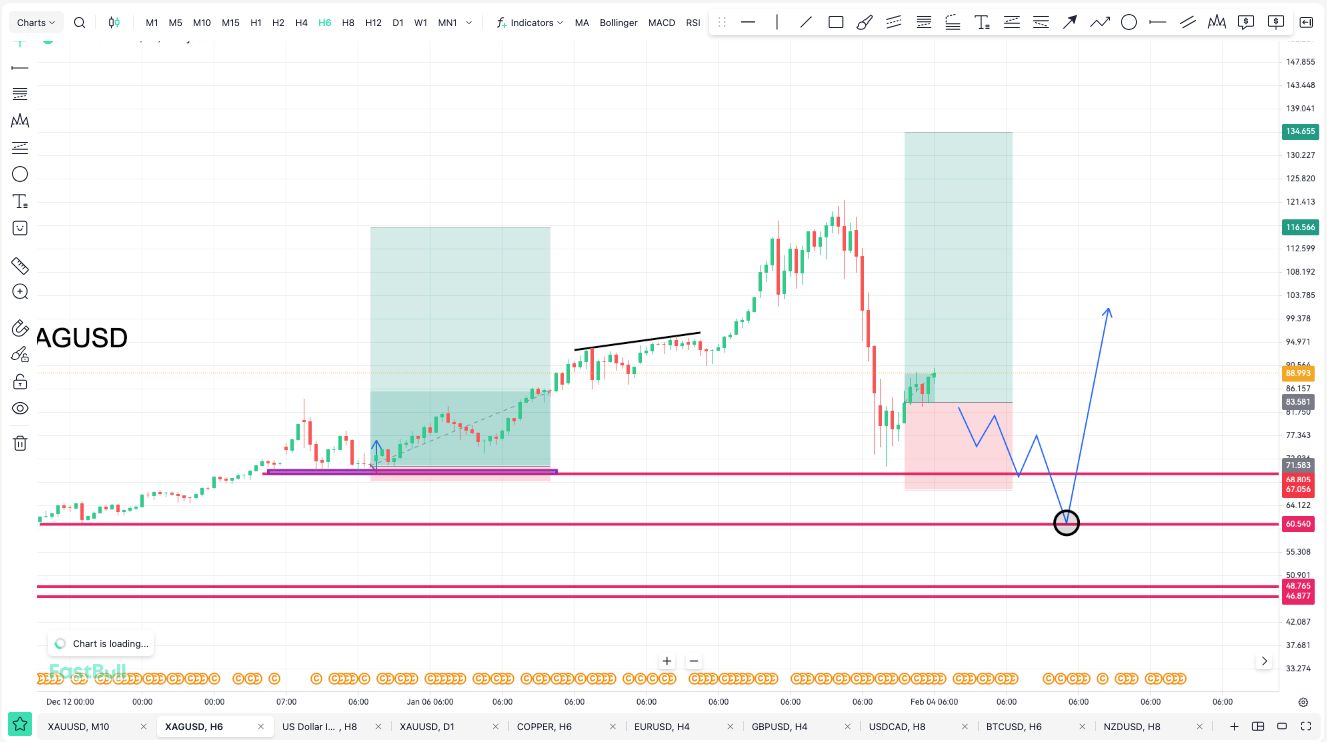1327x742 pixels.
Task: Expand the Indicators dropdown
Action: [x=530, y=22]
